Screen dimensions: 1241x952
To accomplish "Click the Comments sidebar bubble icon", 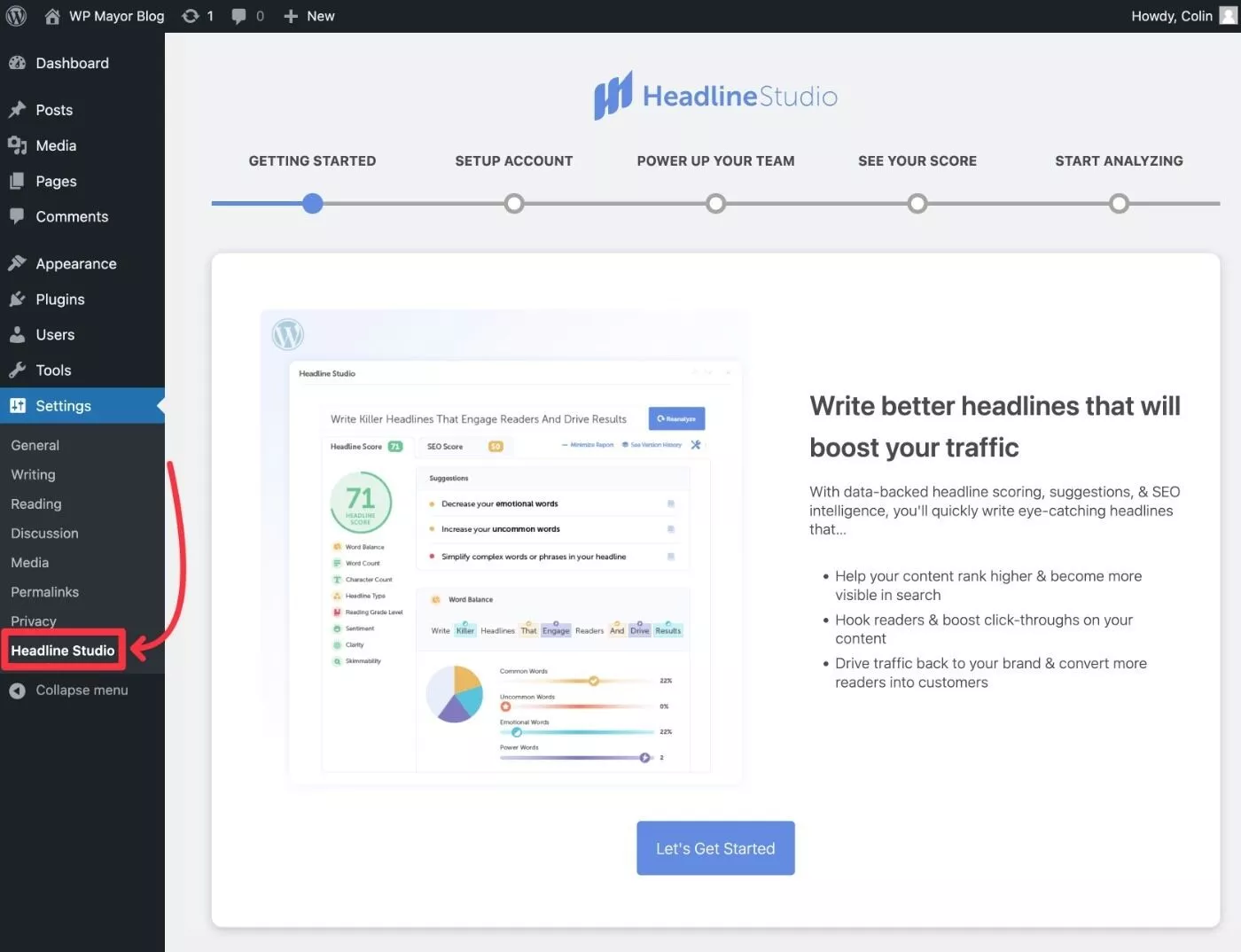I will 17,216.
